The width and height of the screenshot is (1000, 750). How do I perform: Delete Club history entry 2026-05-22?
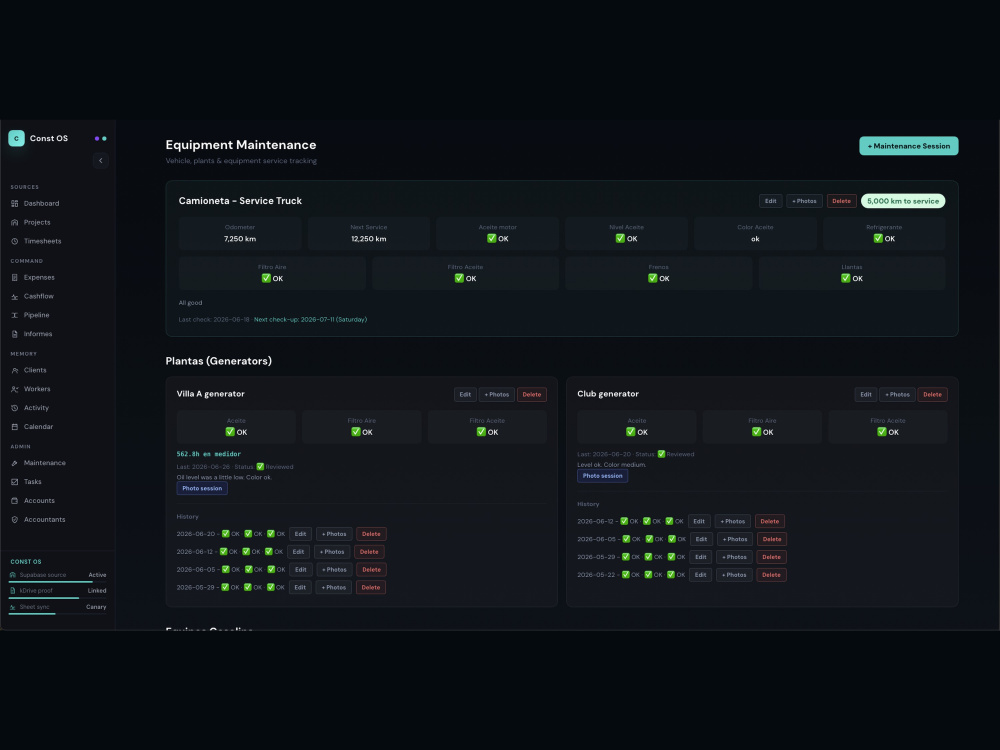click(x=771, y=575)
